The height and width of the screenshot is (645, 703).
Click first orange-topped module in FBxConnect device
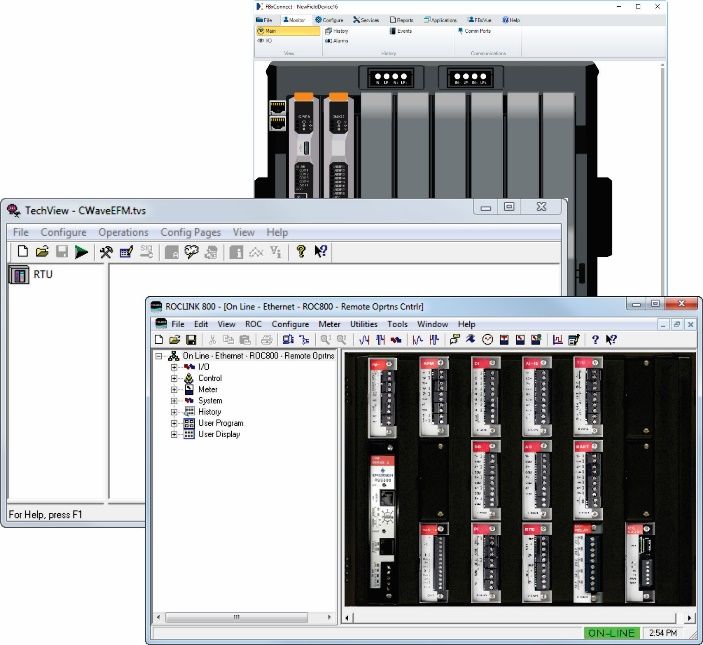tap(304, 146)
